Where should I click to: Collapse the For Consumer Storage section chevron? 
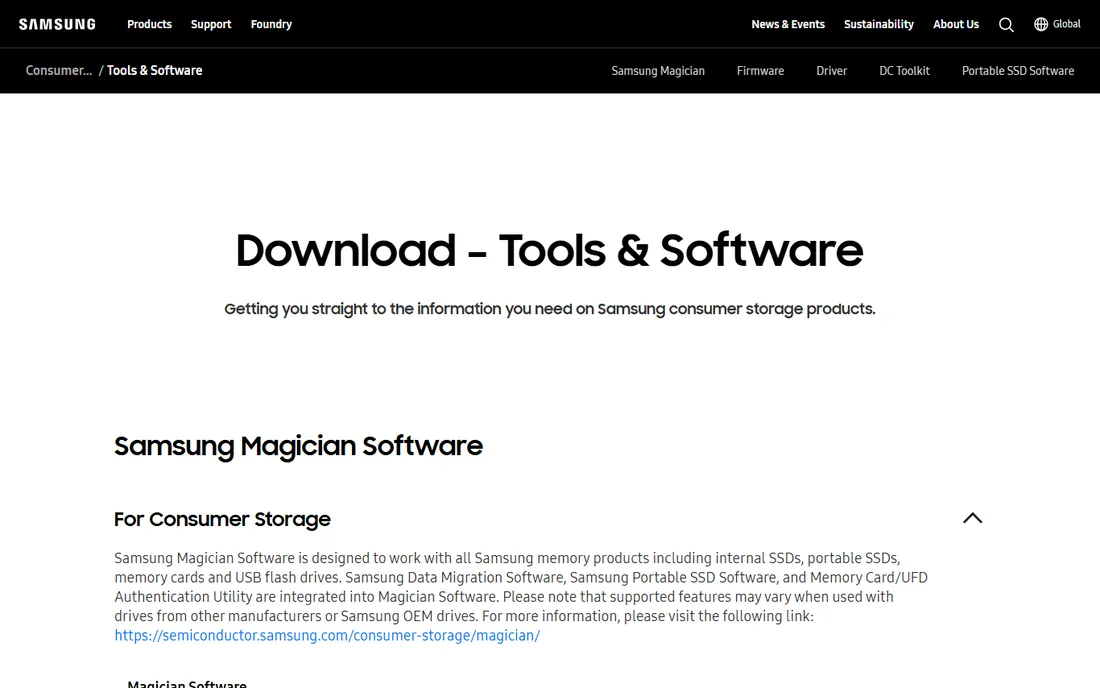click(x=972, y=518)
